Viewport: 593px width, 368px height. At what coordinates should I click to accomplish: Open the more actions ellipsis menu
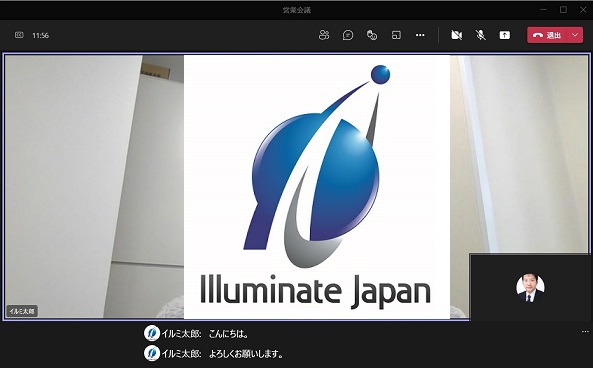coord(420,35)
